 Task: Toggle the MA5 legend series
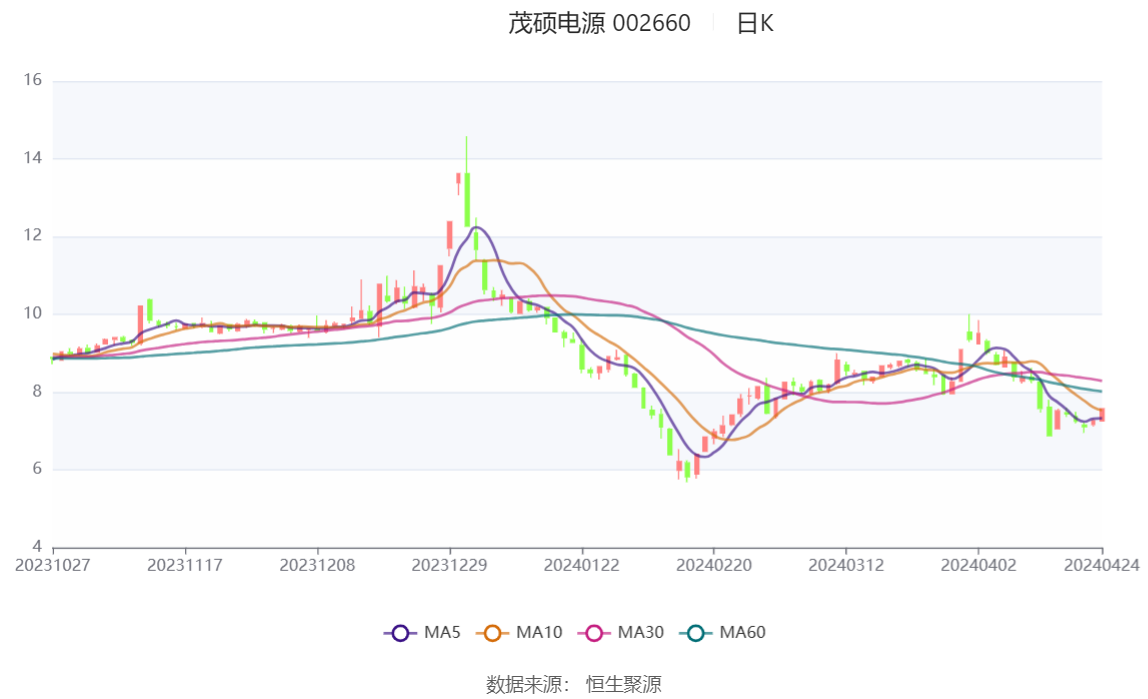coord(422,632)
